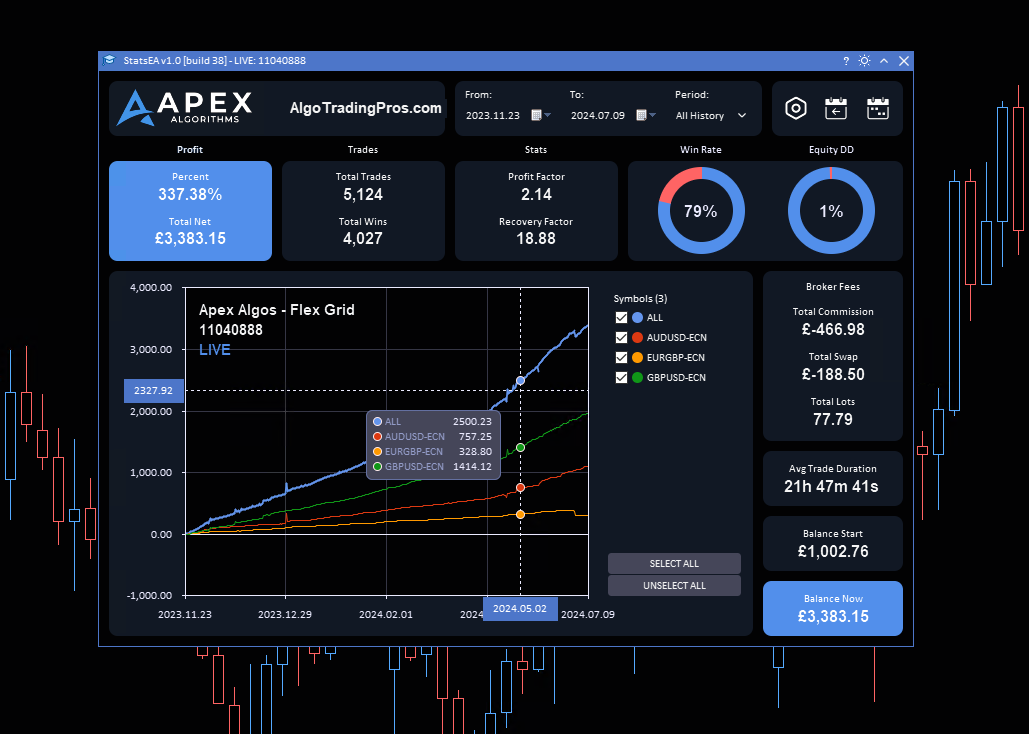Open the From date picker calendar icon
Screen dimensions: 1029x734
(539, 114)
